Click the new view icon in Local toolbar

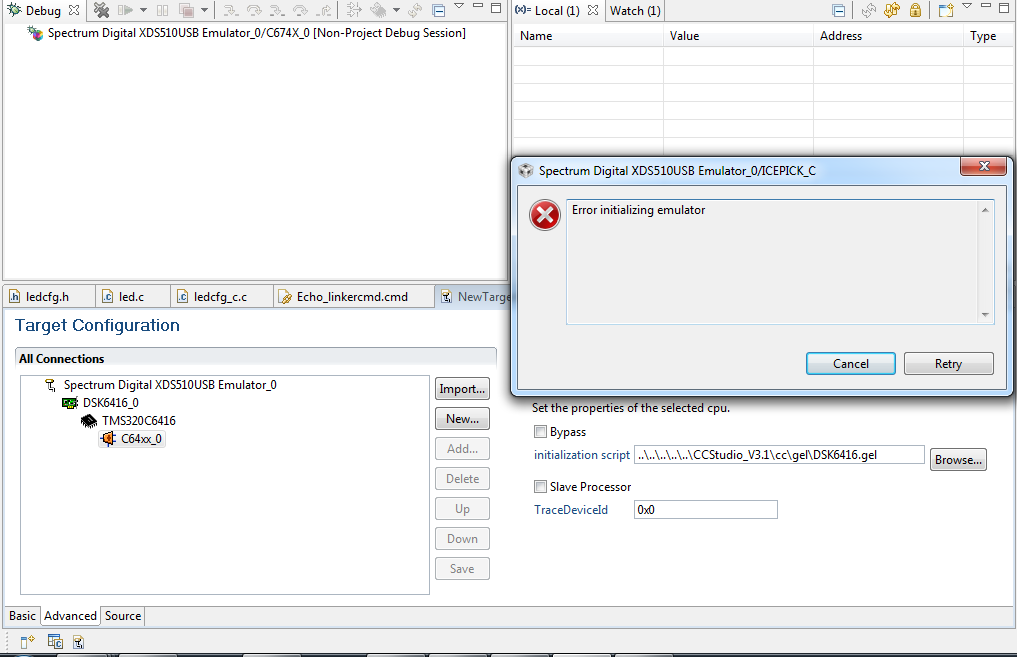click(x=946, y=10)
